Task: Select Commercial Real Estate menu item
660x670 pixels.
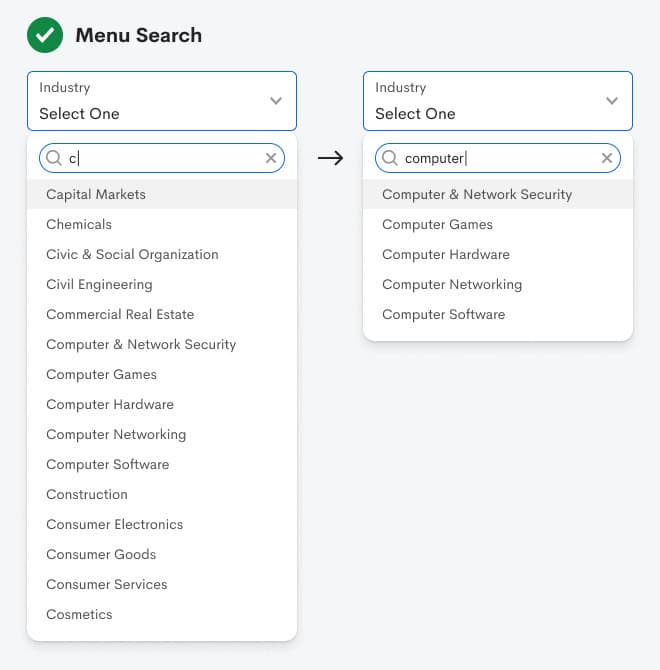Action: coord(120,314)
